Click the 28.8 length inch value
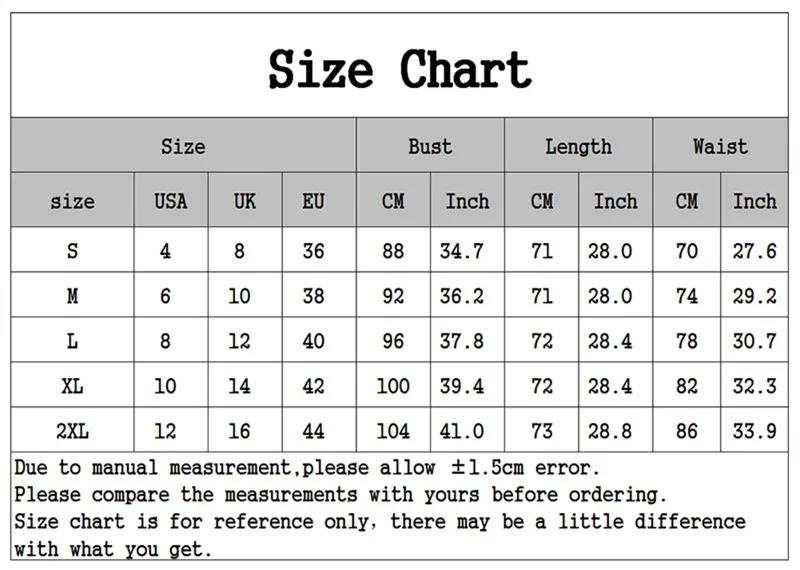The height and width of the screenshot is (570, 800). click(x=610, y=431)
